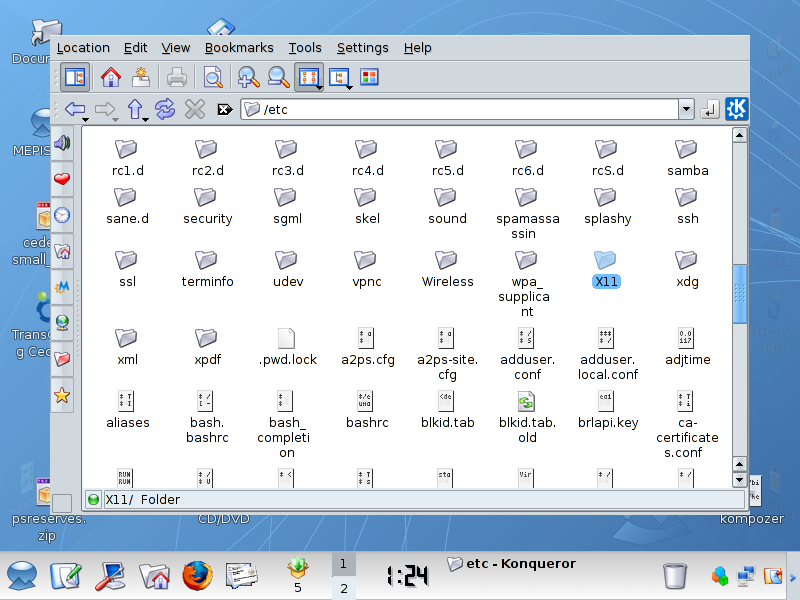The image size is (800, 600).
Task: Toggle Icon View mode button
Action: point(309,78)
